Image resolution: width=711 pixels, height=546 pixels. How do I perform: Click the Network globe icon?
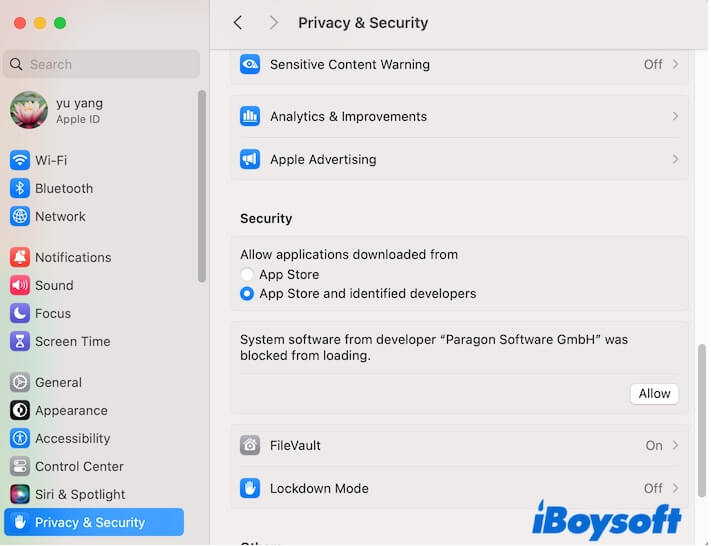coord(19,216)
